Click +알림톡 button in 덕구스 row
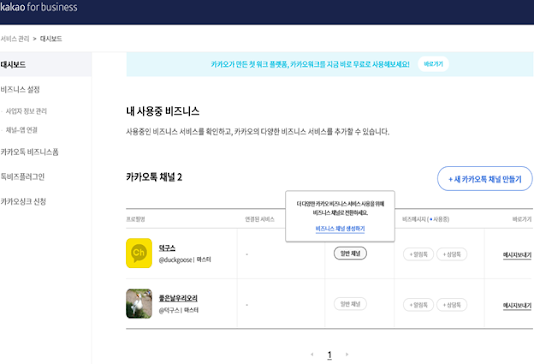534x364 pixels. click(418, 254)
